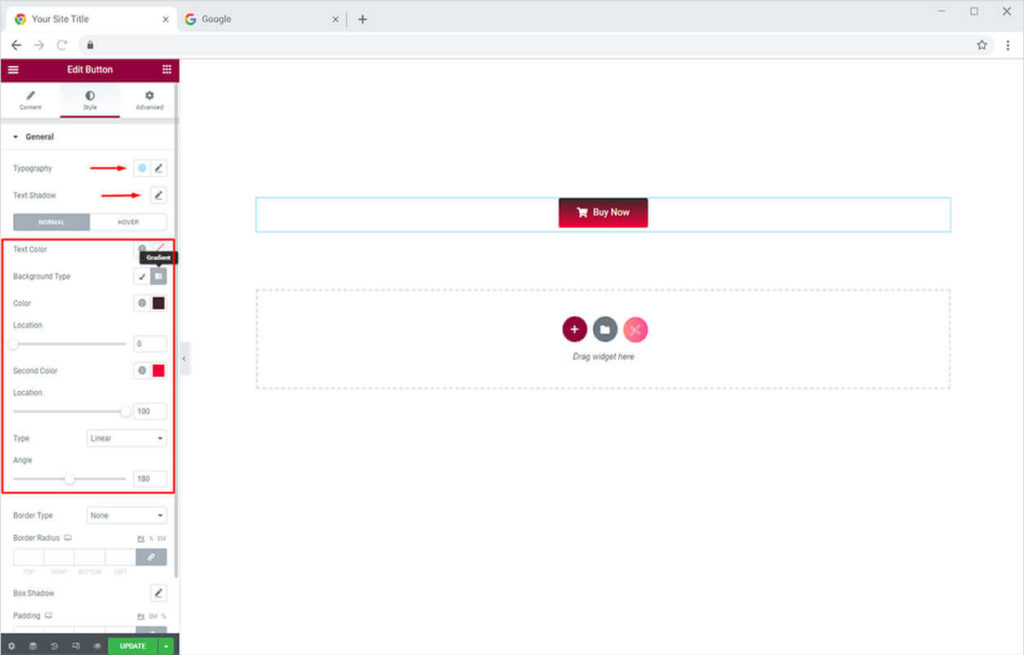Open the Elementor hamburger menu
1024x655 pixels.
(x=13, y=70)
